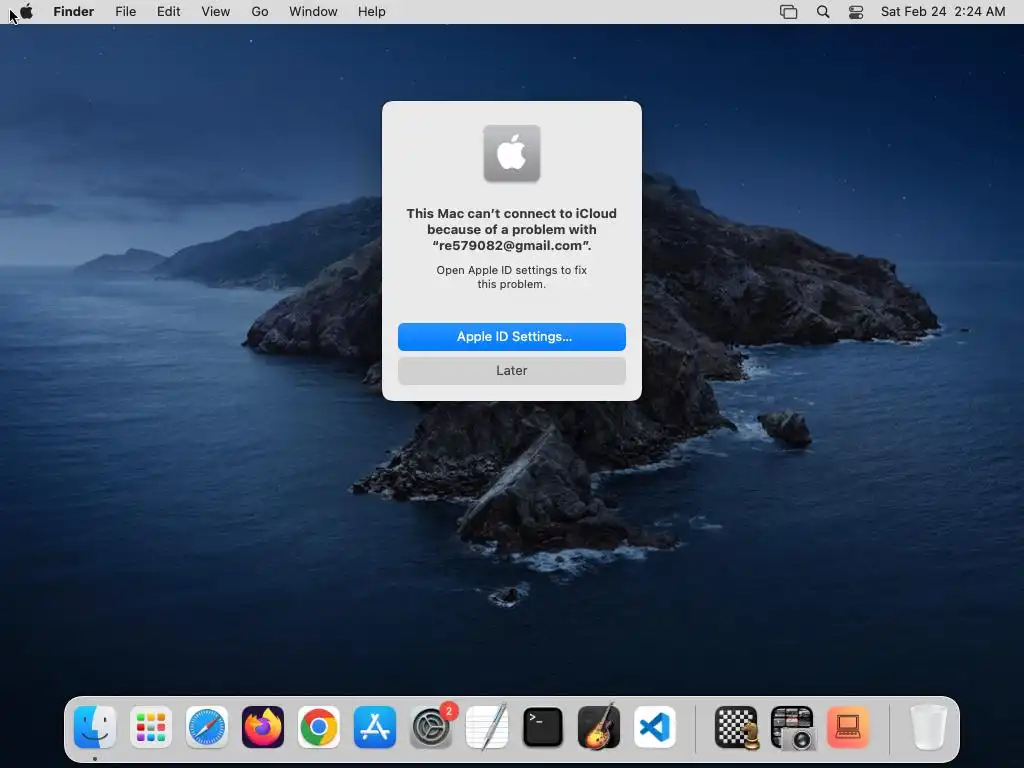Dismiss the dialog with Later button
Screen dimensions: 1024x768
512,371
